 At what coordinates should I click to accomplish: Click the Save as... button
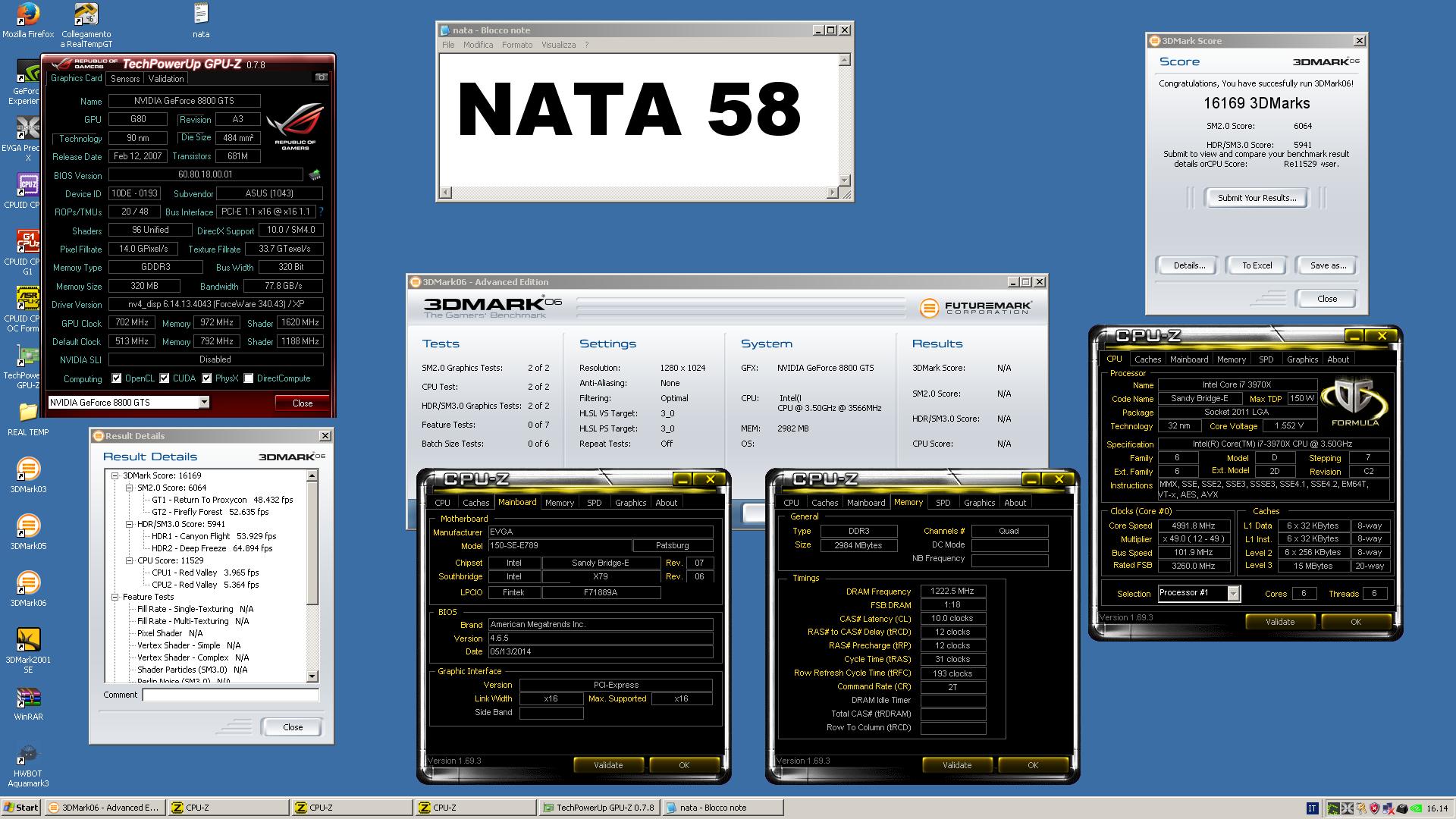click(x=1328, y=265)
